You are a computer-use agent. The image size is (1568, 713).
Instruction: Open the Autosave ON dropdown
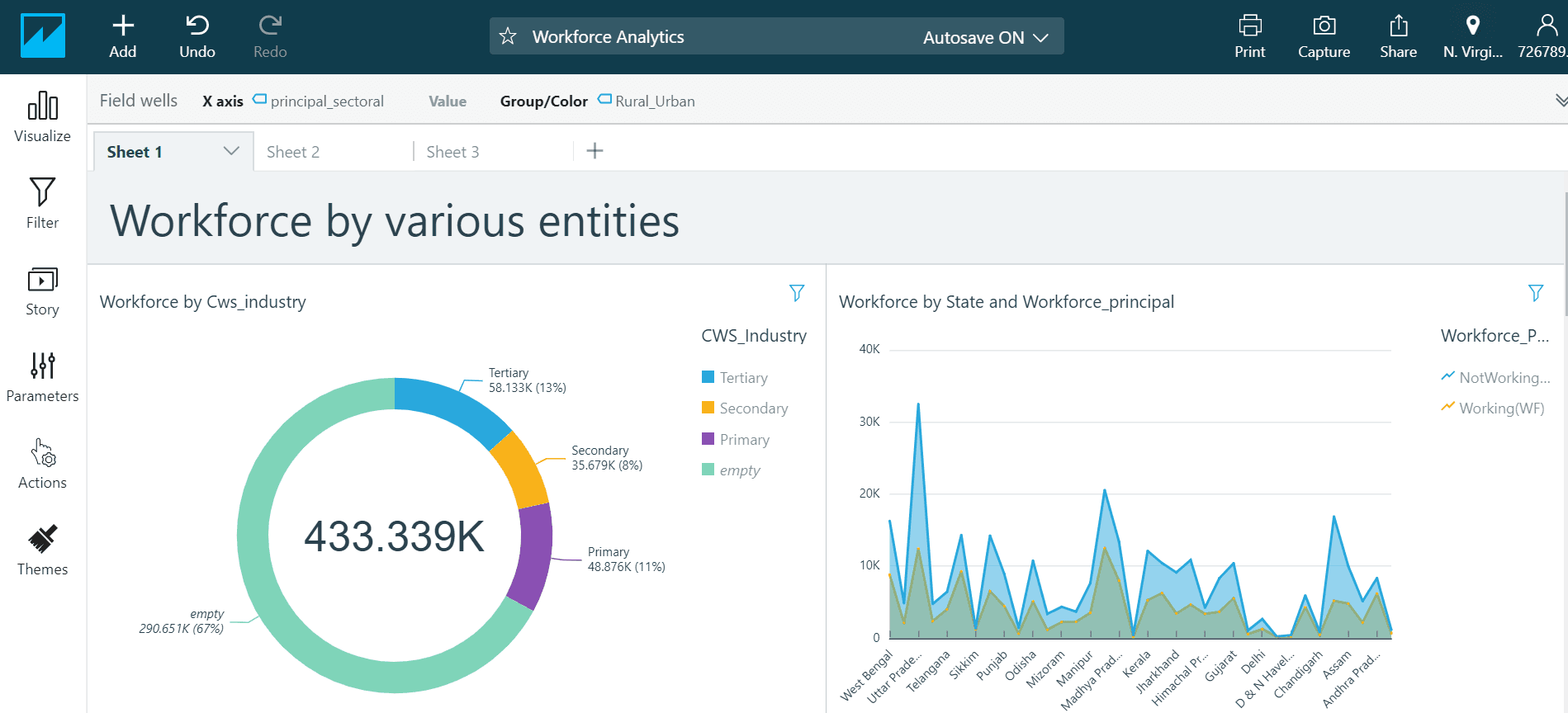(986, 37)
